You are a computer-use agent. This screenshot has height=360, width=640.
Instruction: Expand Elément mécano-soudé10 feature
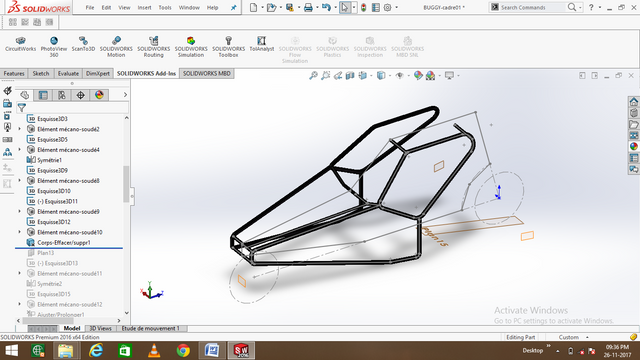tap(19, 232)
